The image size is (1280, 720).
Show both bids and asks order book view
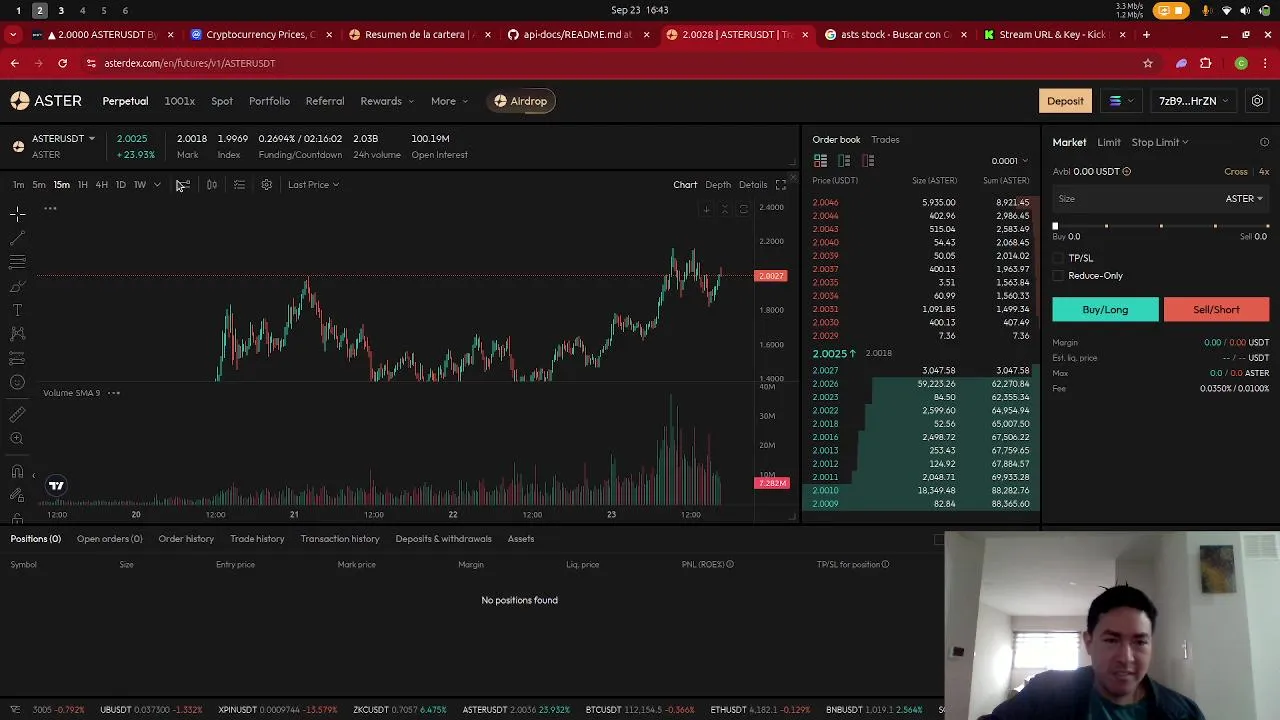(x=820, y=161)
